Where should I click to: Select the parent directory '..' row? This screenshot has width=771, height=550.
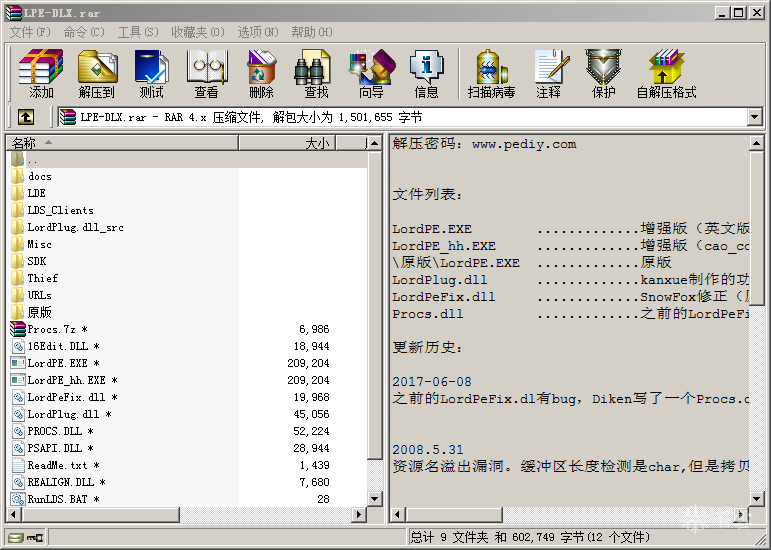187,160
